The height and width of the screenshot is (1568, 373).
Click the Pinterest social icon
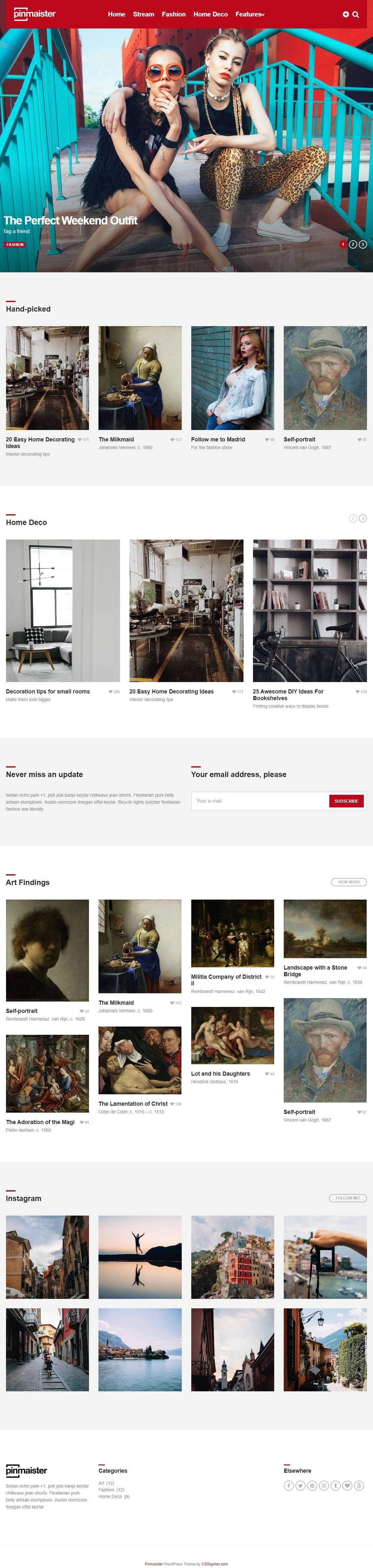point(312,1485)
